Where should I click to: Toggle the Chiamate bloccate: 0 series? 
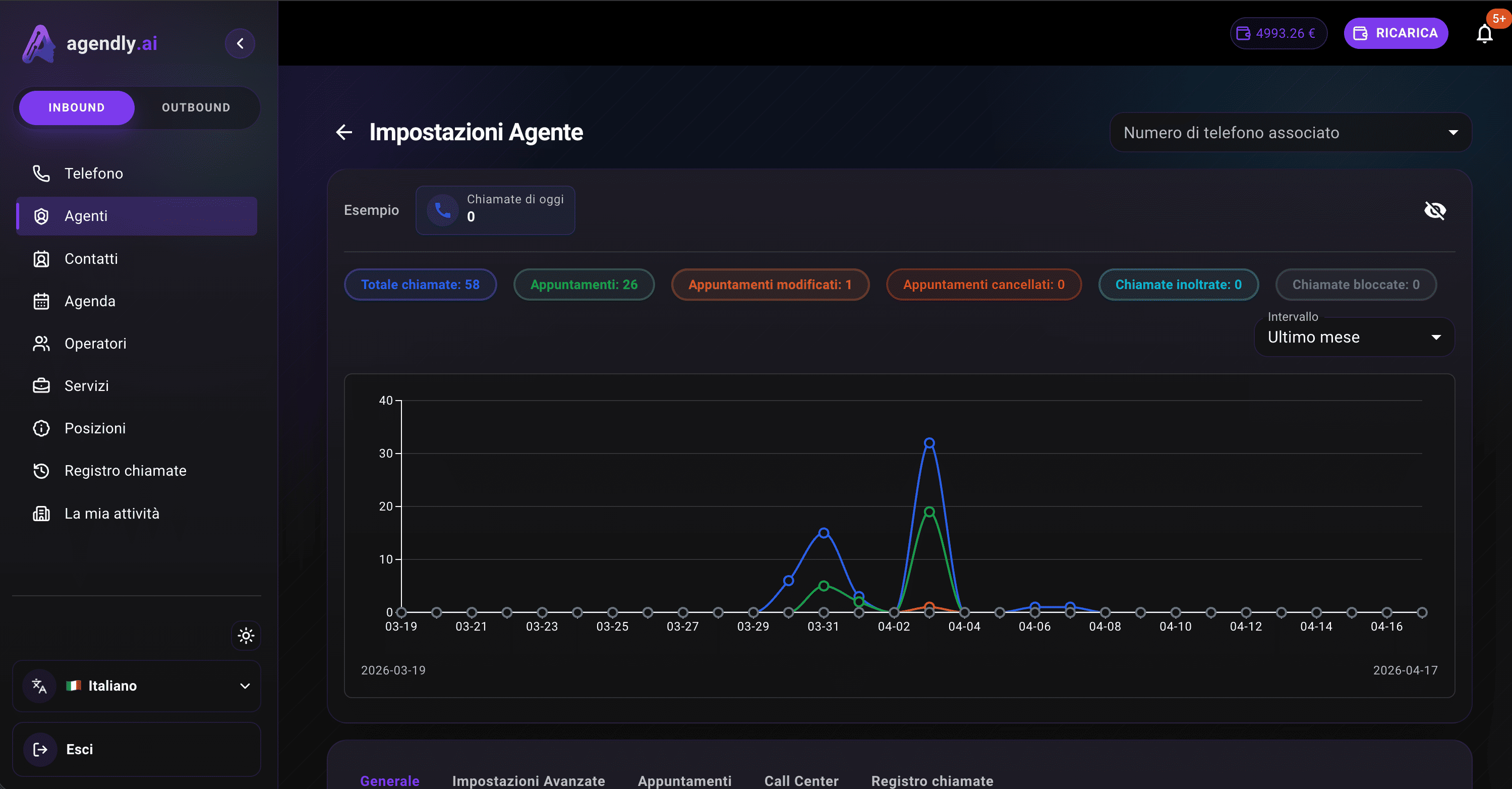(1356, 285)
